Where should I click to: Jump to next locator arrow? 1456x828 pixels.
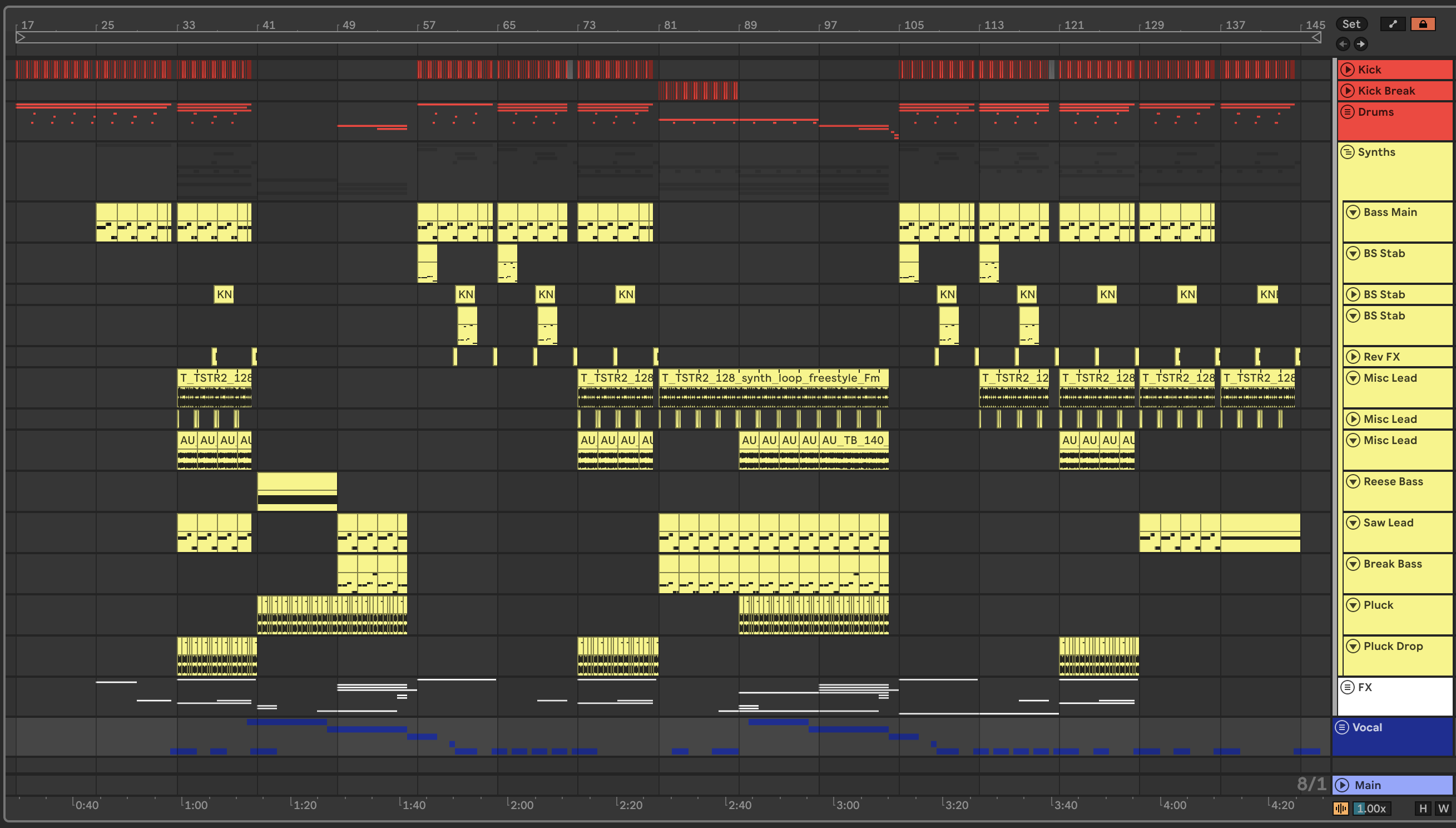1360,44
